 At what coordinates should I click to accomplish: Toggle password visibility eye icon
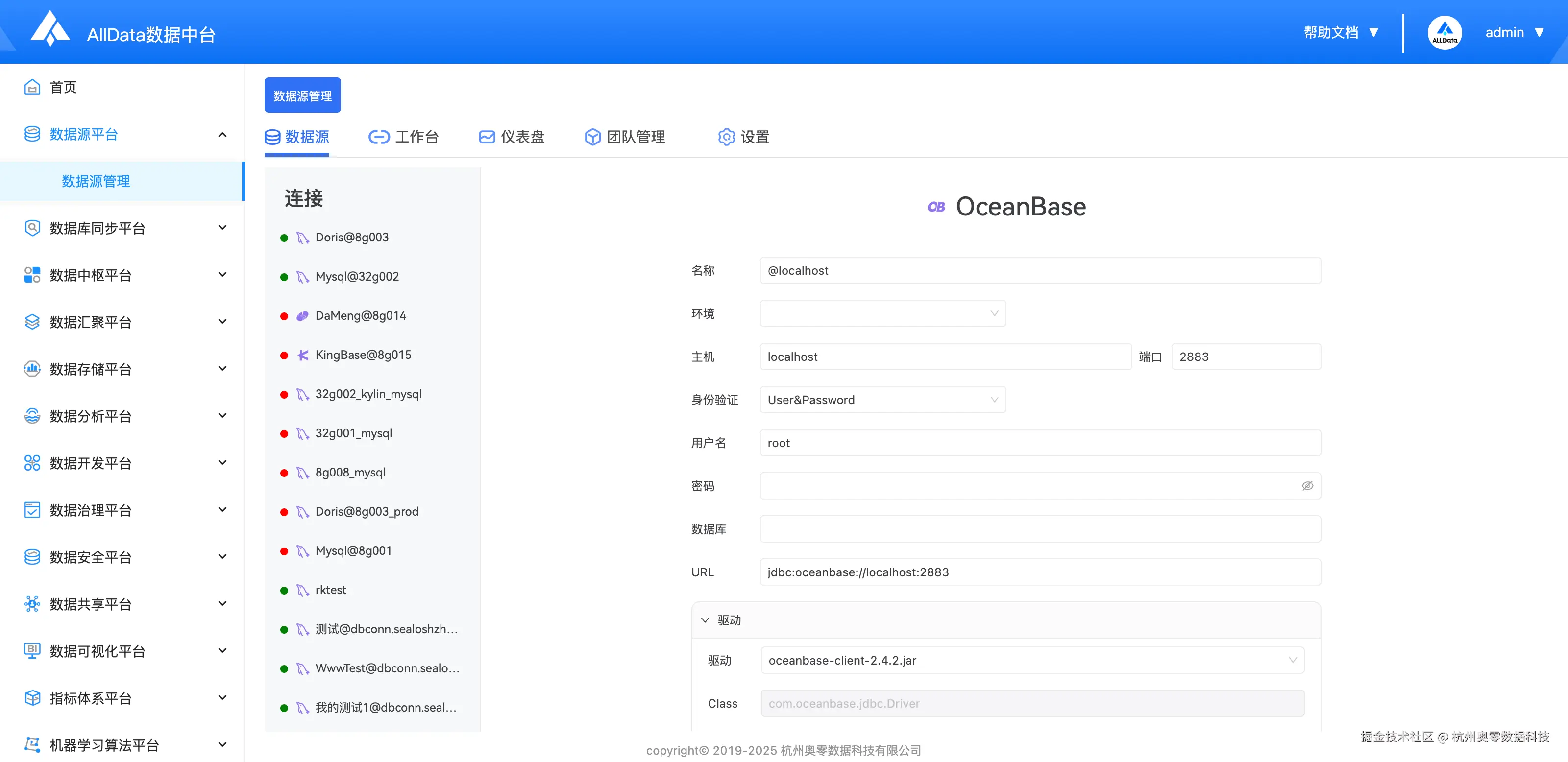(1307, 486)
